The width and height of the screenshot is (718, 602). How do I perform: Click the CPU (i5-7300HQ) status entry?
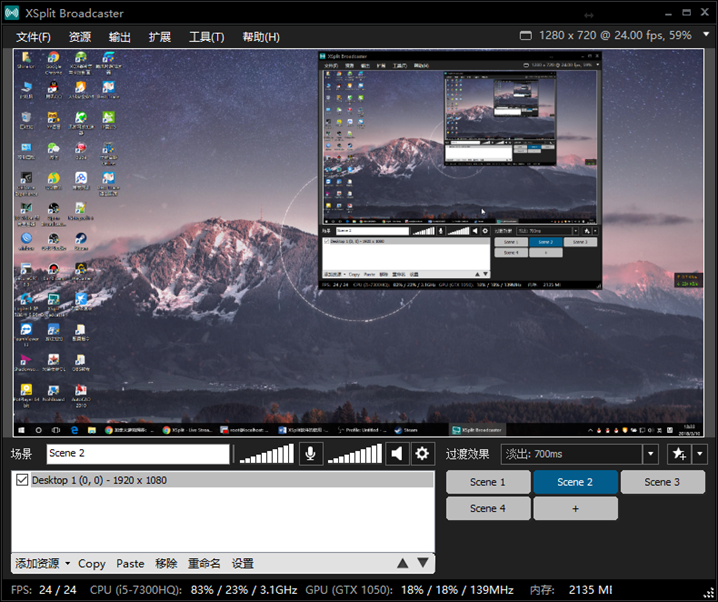pos(193,590)
